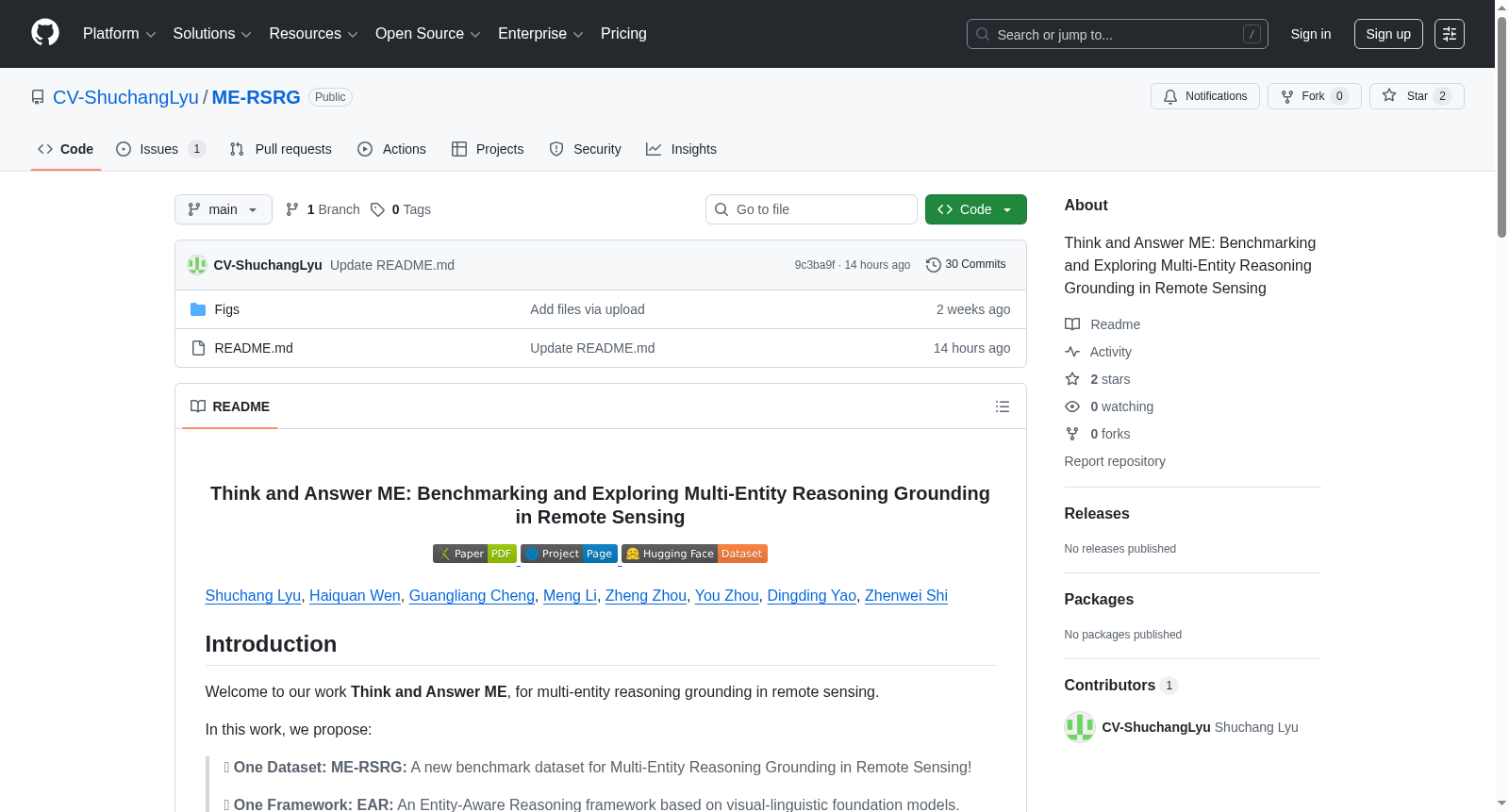Star the ME-RSRG repository
The image size is (1509, 812).
tap(1416, 96)
